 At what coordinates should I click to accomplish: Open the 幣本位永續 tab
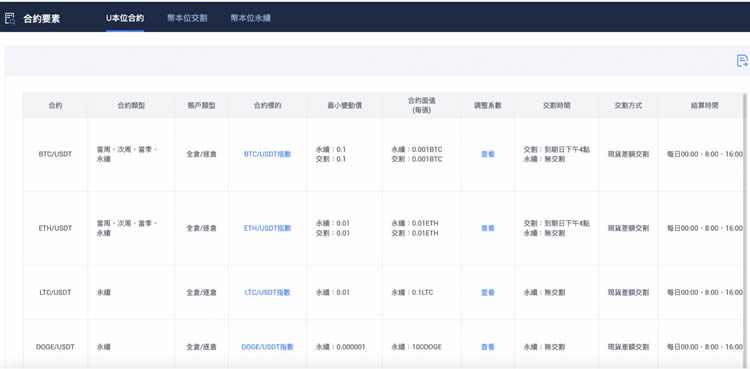(250, 18)
